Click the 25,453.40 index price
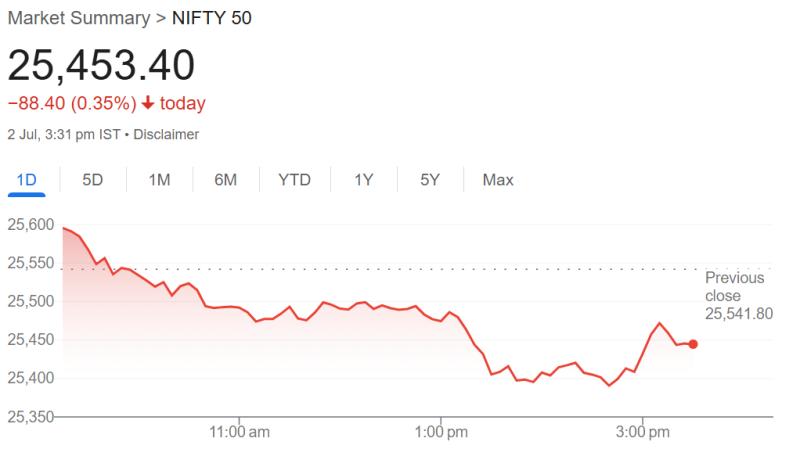Image resolution: width=800 pixels, height=449 pixels. pos(101,65)
